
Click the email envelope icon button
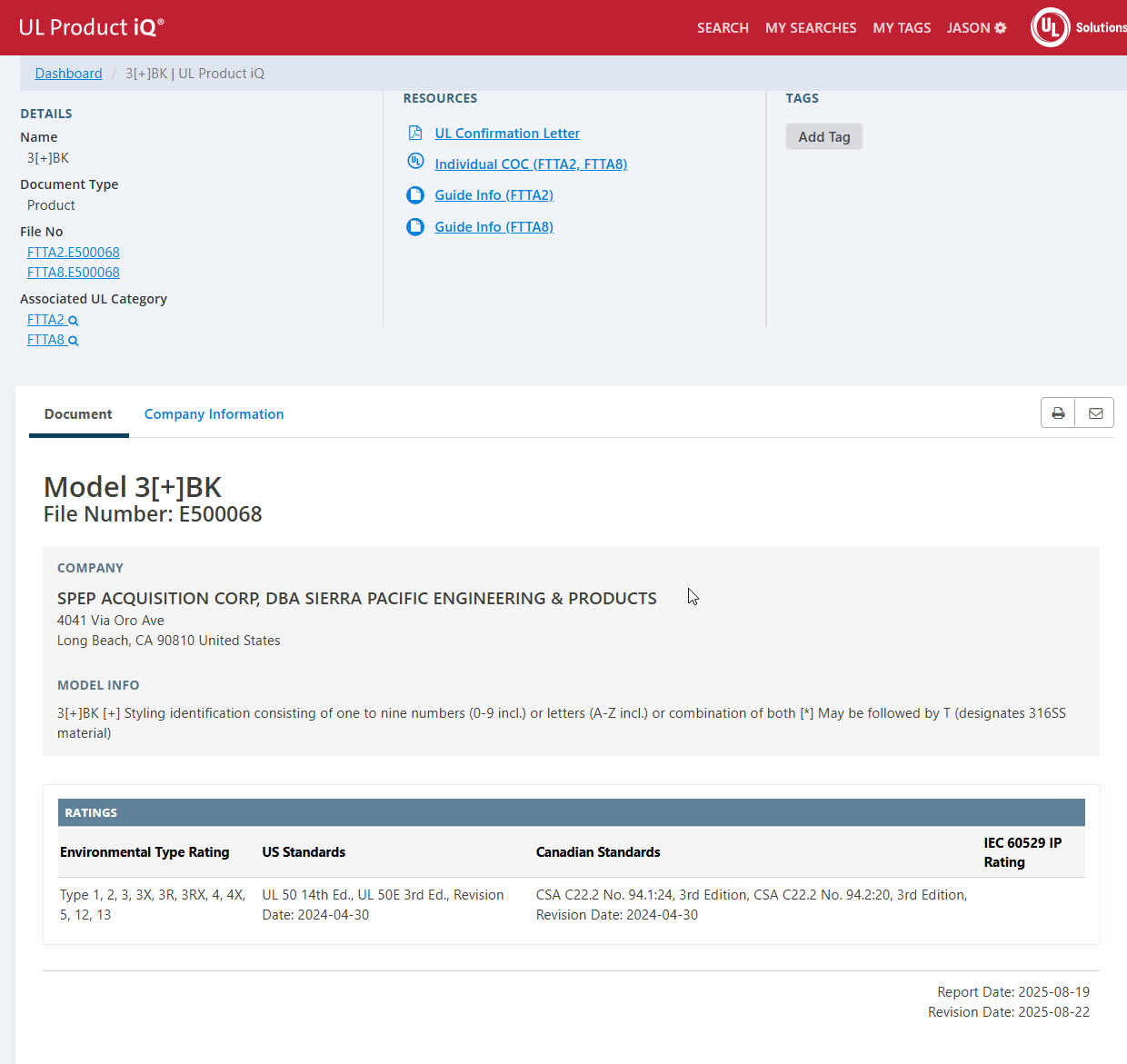pyautogui.click(x=1095, y=413)
